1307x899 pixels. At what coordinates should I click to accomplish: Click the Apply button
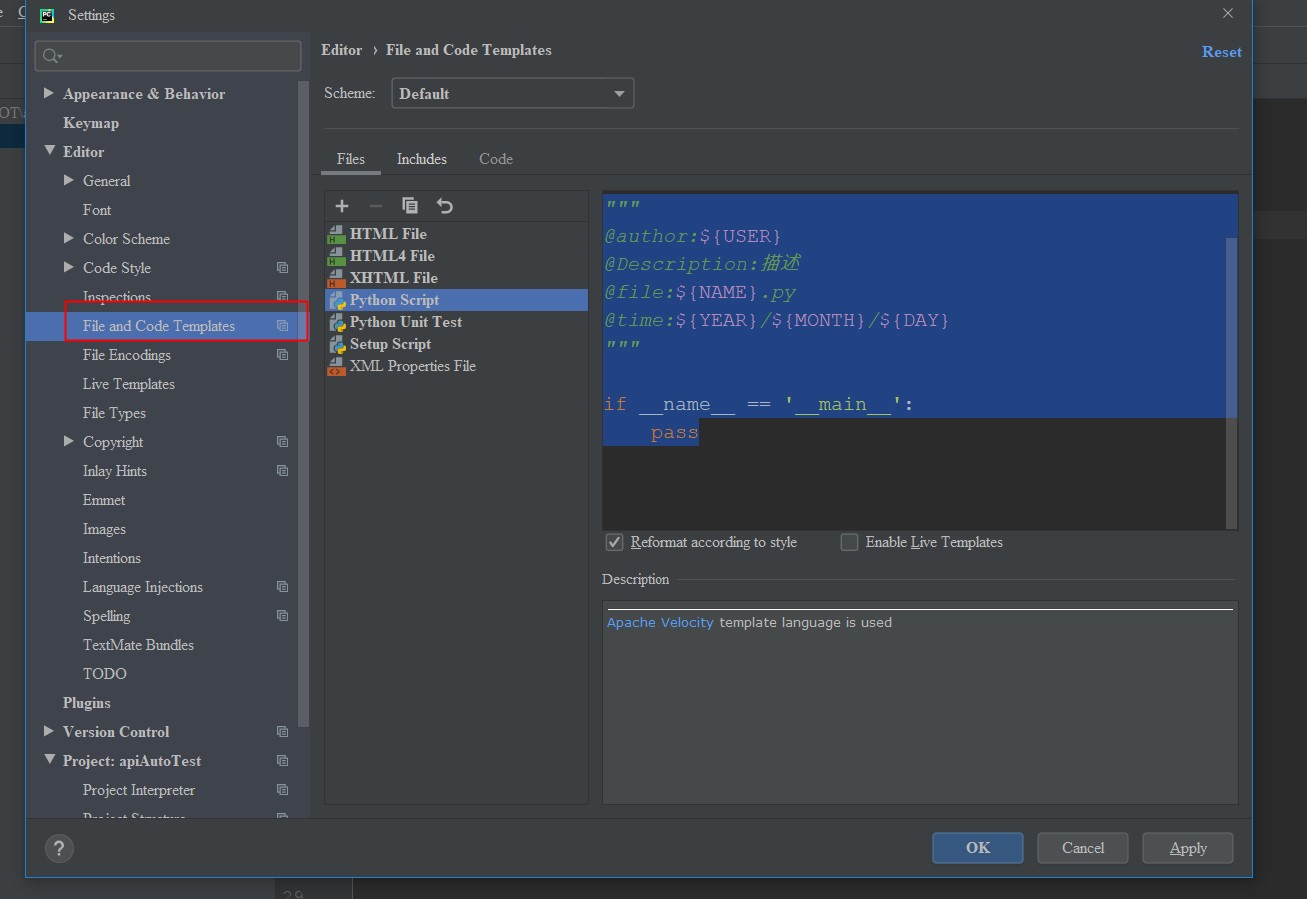pos(1188,848)
